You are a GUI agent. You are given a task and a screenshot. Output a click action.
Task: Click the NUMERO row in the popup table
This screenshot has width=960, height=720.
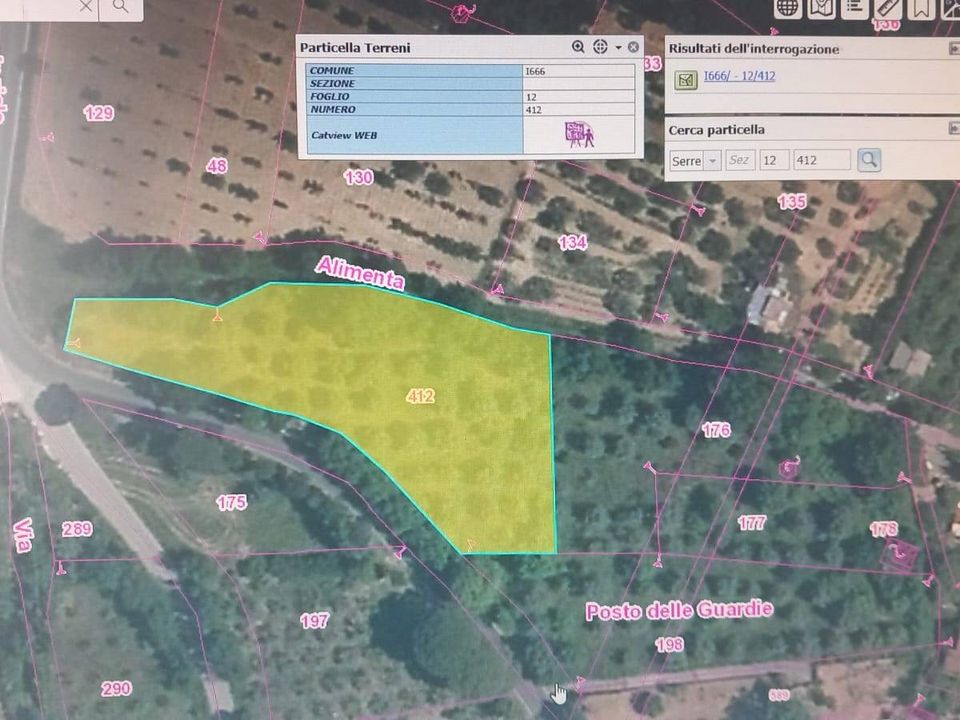(x=470, y=110)
